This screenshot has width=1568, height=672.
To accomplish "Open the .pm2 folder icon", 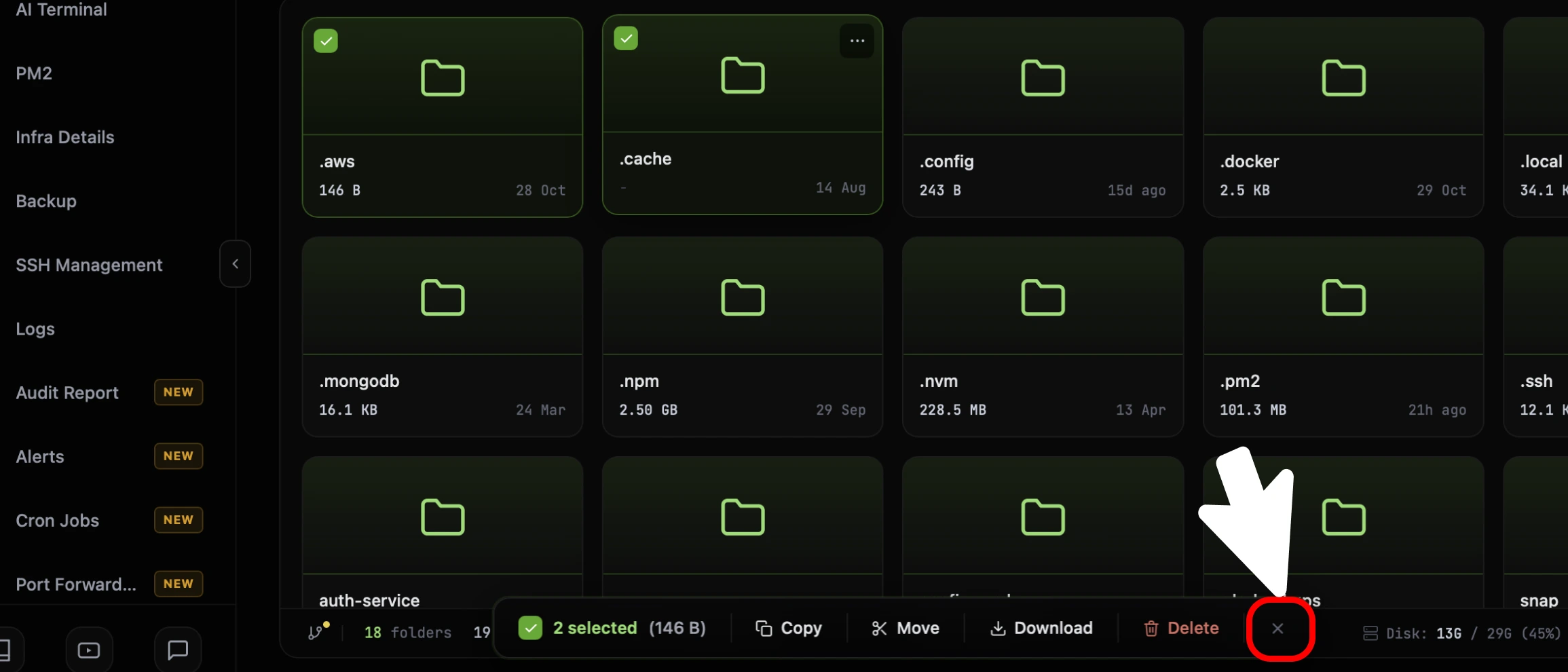I will pos(1343,297).
